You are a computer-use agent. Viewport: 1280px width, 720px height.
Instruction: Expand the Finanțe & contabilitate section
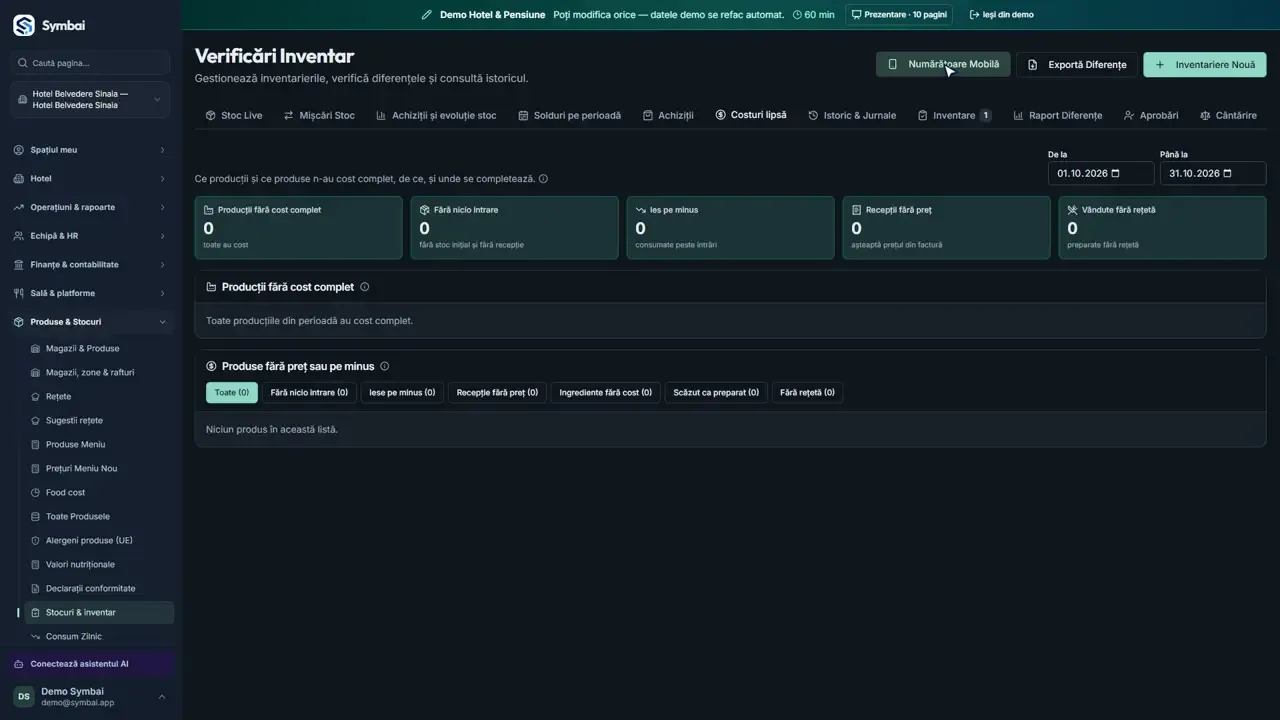(x=90, y=265)
